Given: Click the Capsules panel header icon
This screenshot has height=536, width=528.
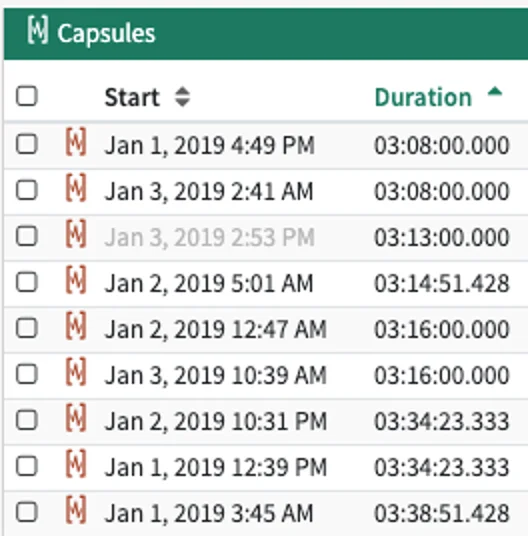Looking at the screenshot, I should 38,30.
